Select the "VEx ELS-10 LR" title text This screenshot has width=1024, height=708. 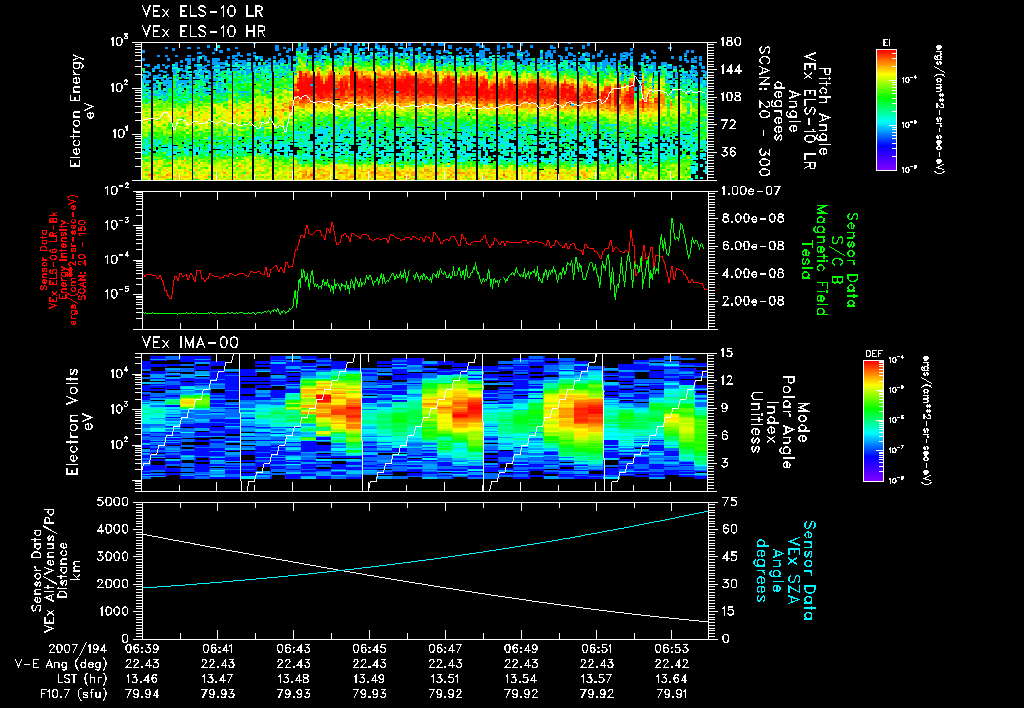[202, 12]
